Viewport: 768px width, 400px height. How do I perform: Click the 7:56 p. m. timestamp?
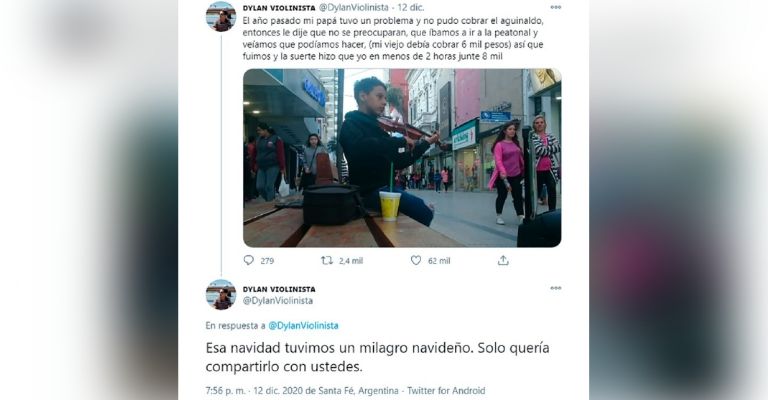(x=226, y=391)
